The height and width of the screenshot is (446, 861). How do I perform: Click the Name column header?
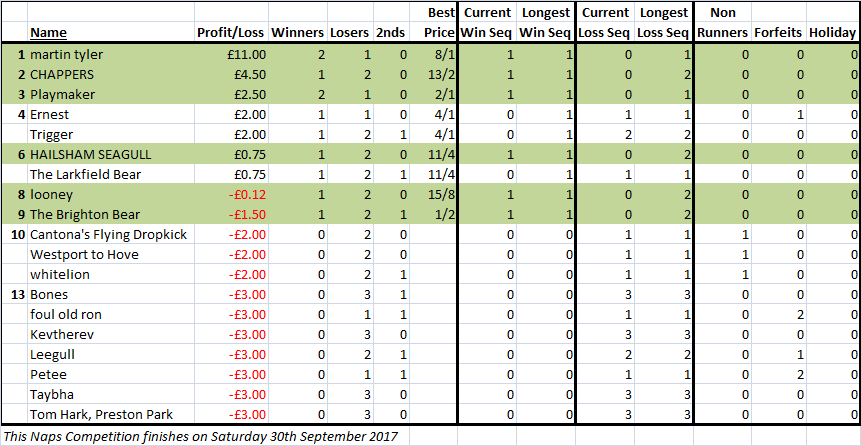pos(48,33)
